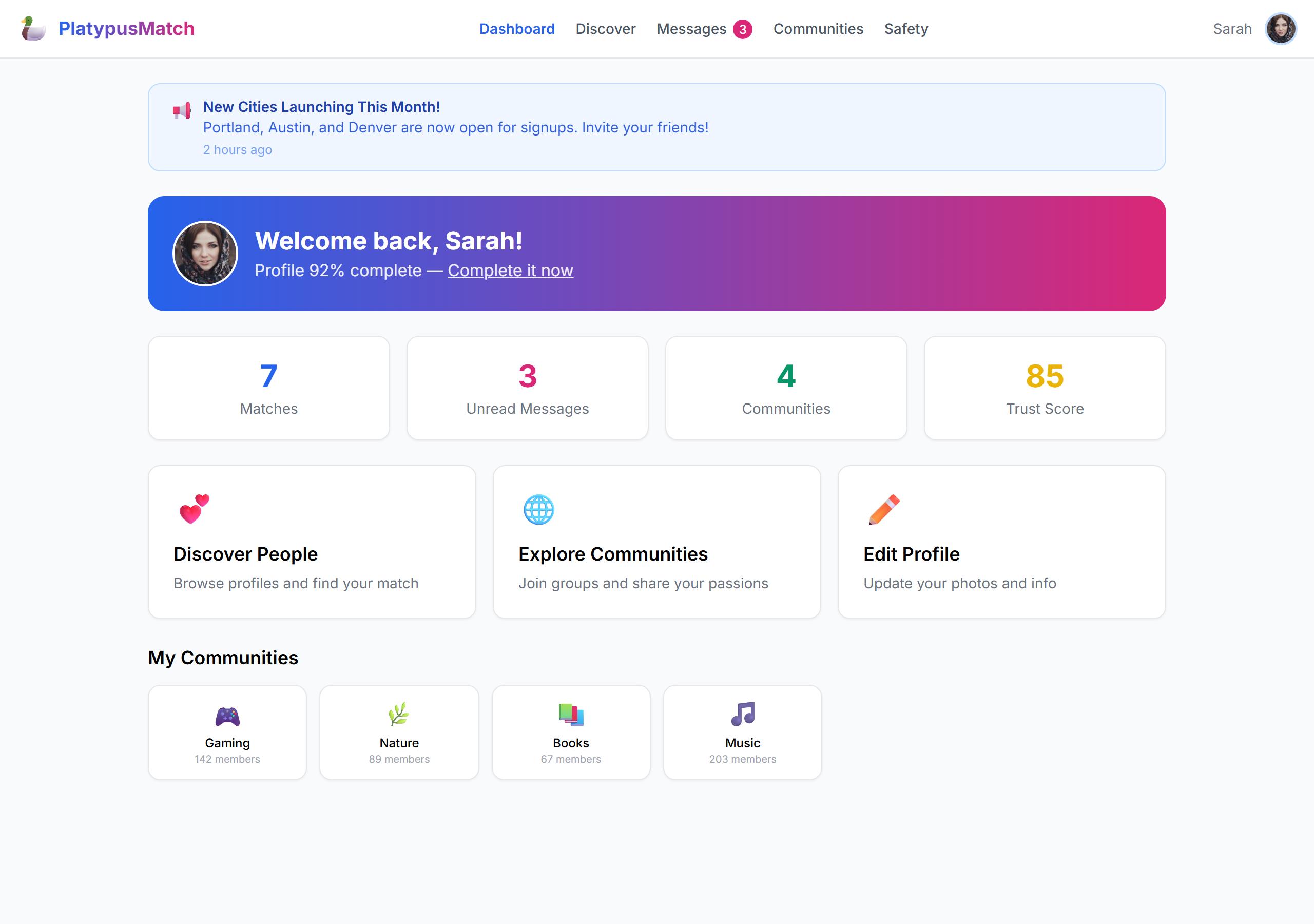The height and width of the screenshot is (924, 1314).
Task: Open the Books community icon
Action: tap(571, 715)
